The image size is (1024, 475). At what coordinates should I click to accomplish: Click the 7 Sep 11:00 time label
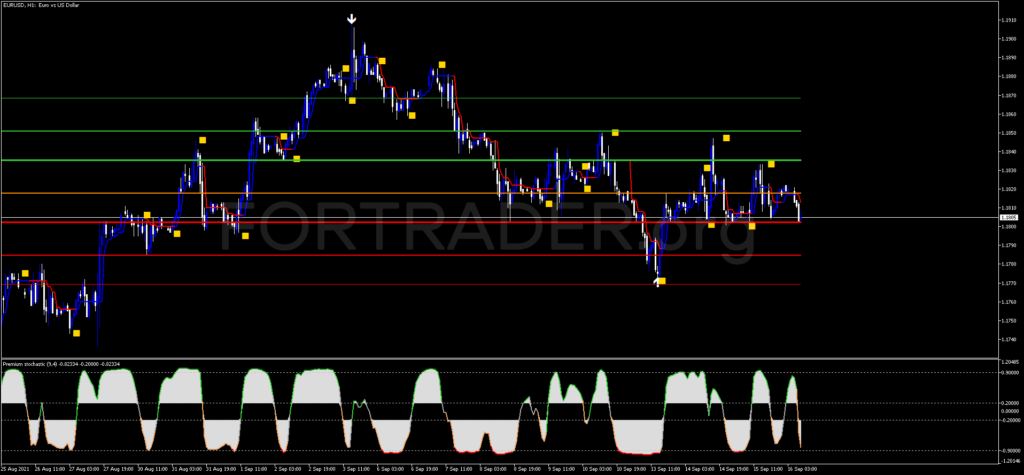(x=457, y=469)
